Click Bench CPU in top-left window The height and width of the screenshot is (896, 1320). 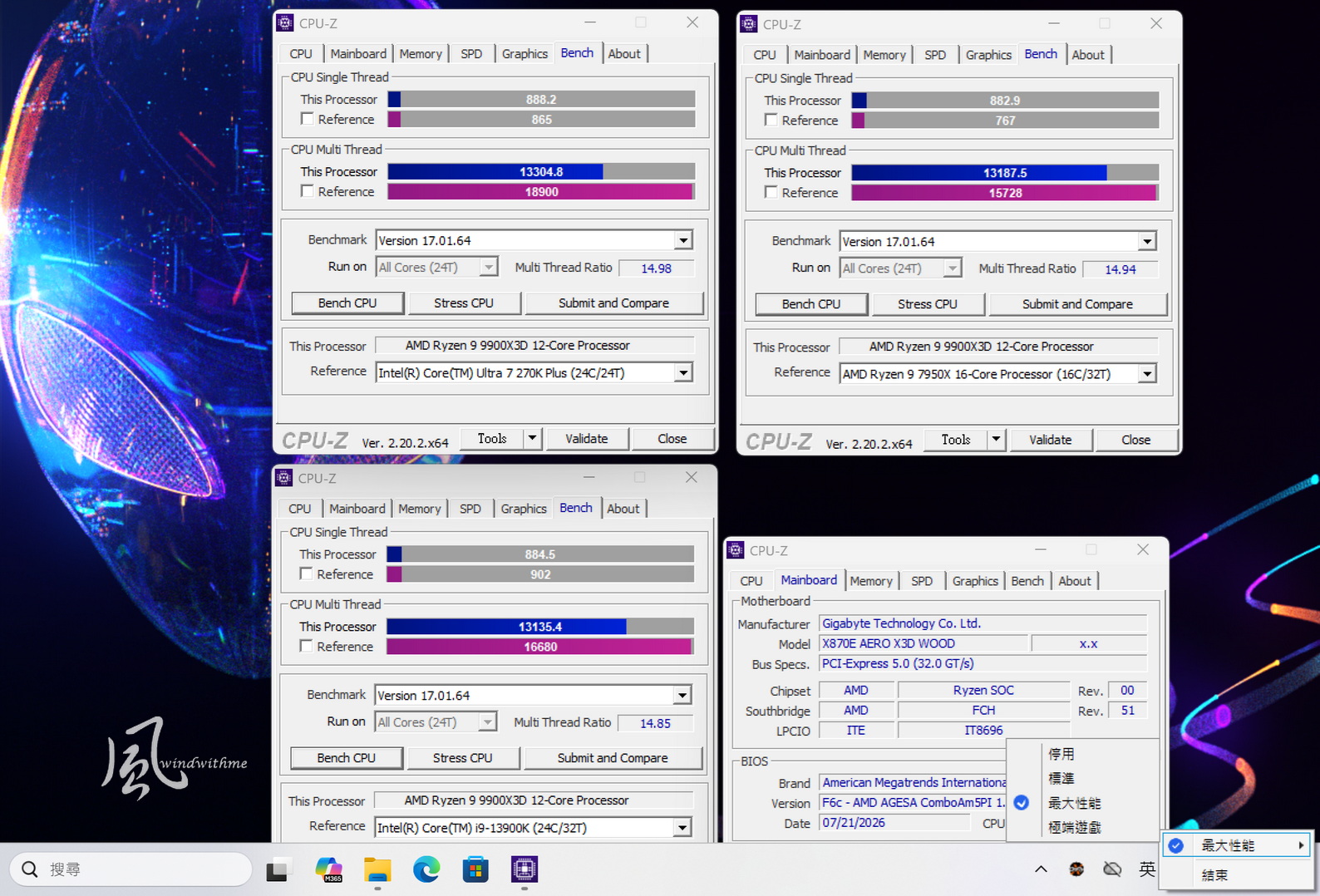pos(347,303)
